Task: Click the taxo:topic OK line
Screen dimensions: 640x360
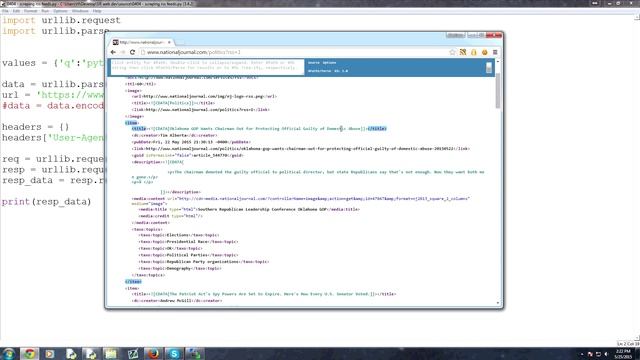Action: point(170,248)
